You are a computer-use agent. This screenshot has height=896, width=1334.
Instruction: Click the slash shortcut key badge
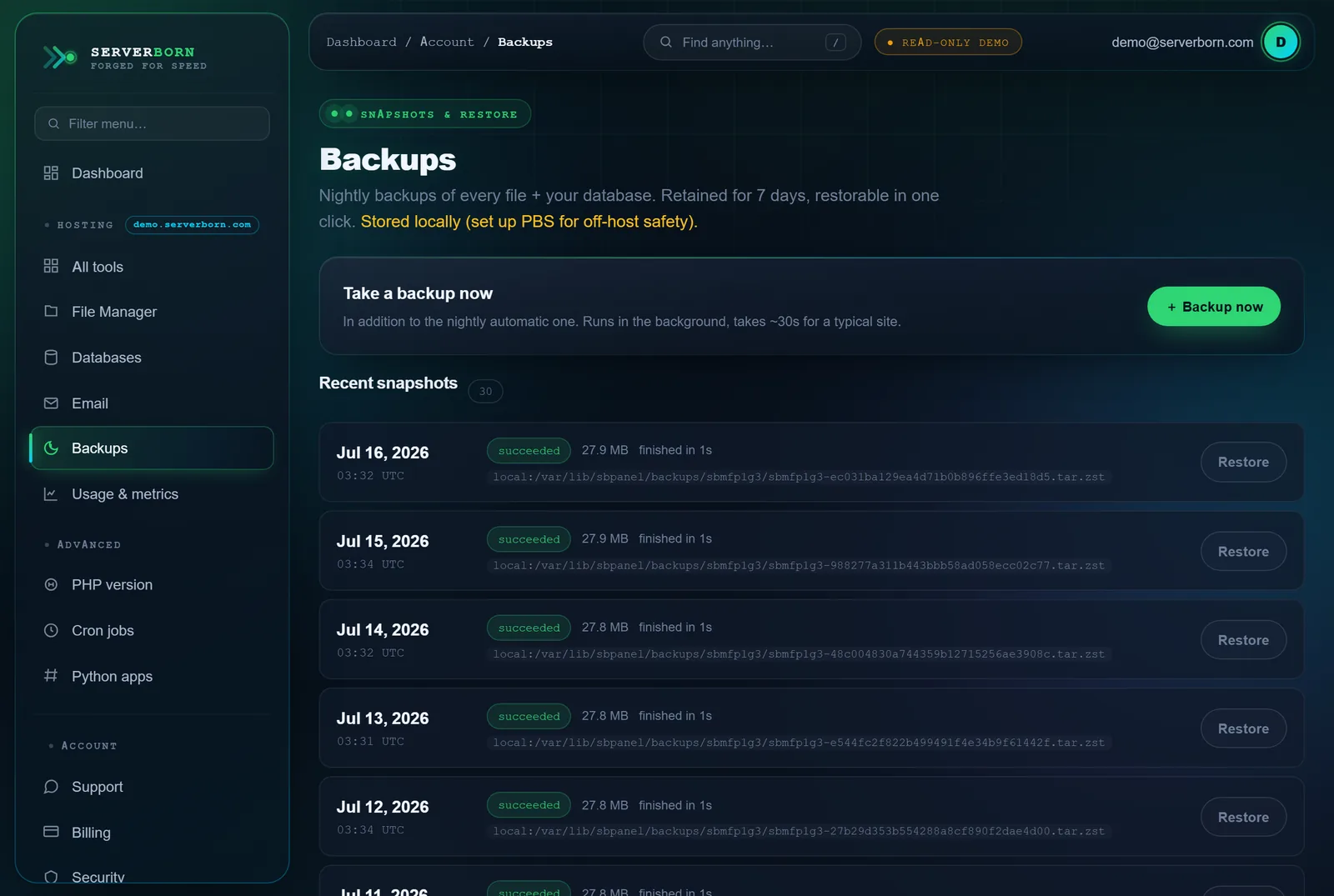pos(835,43)
